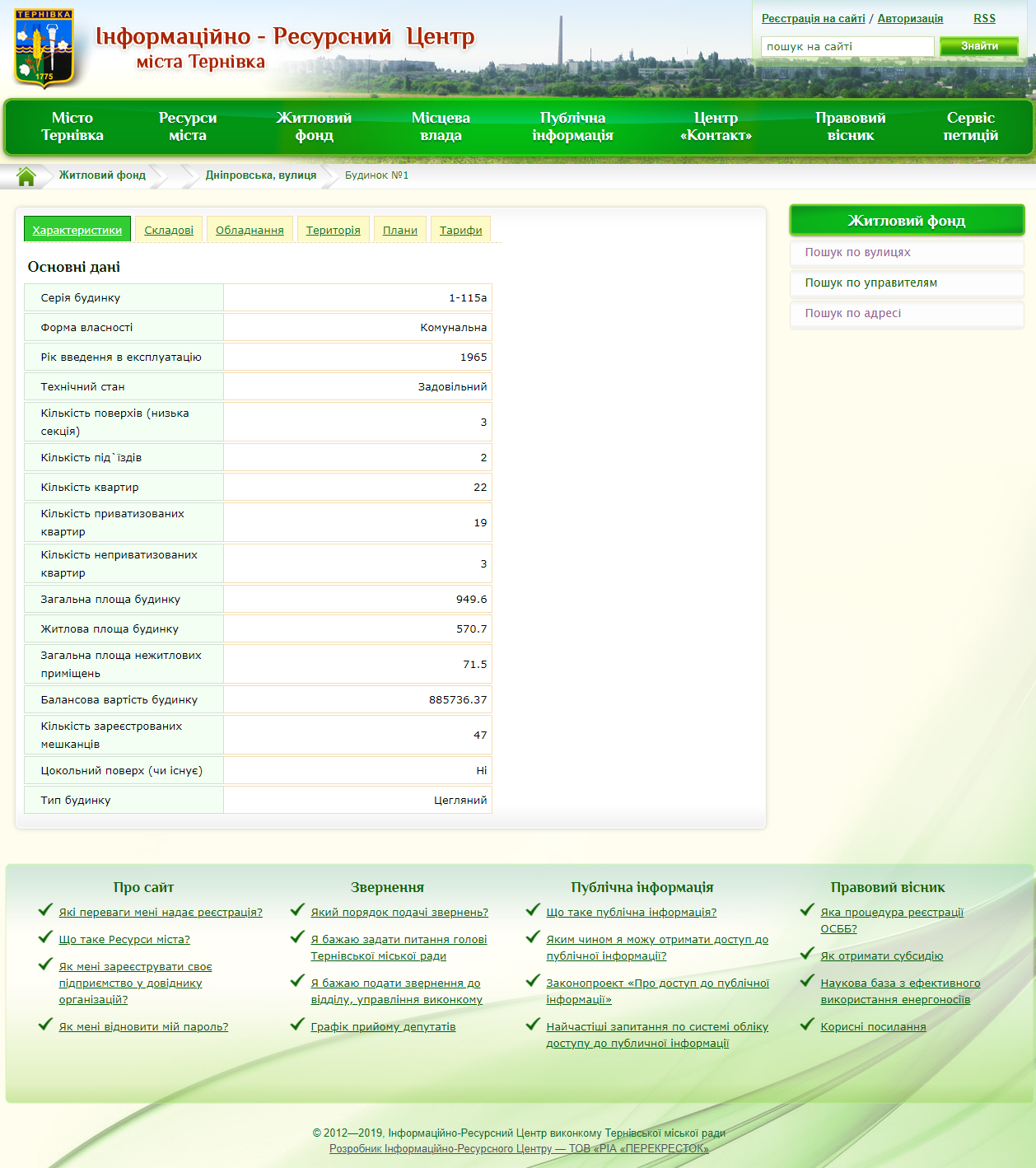
Task: Open the appeal to executive department link
Action: tap(396, 992)
